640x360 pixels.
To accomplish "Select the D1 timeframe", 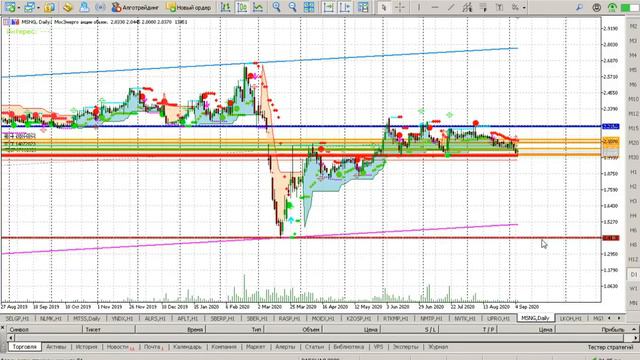I will [x=633, y=274].
